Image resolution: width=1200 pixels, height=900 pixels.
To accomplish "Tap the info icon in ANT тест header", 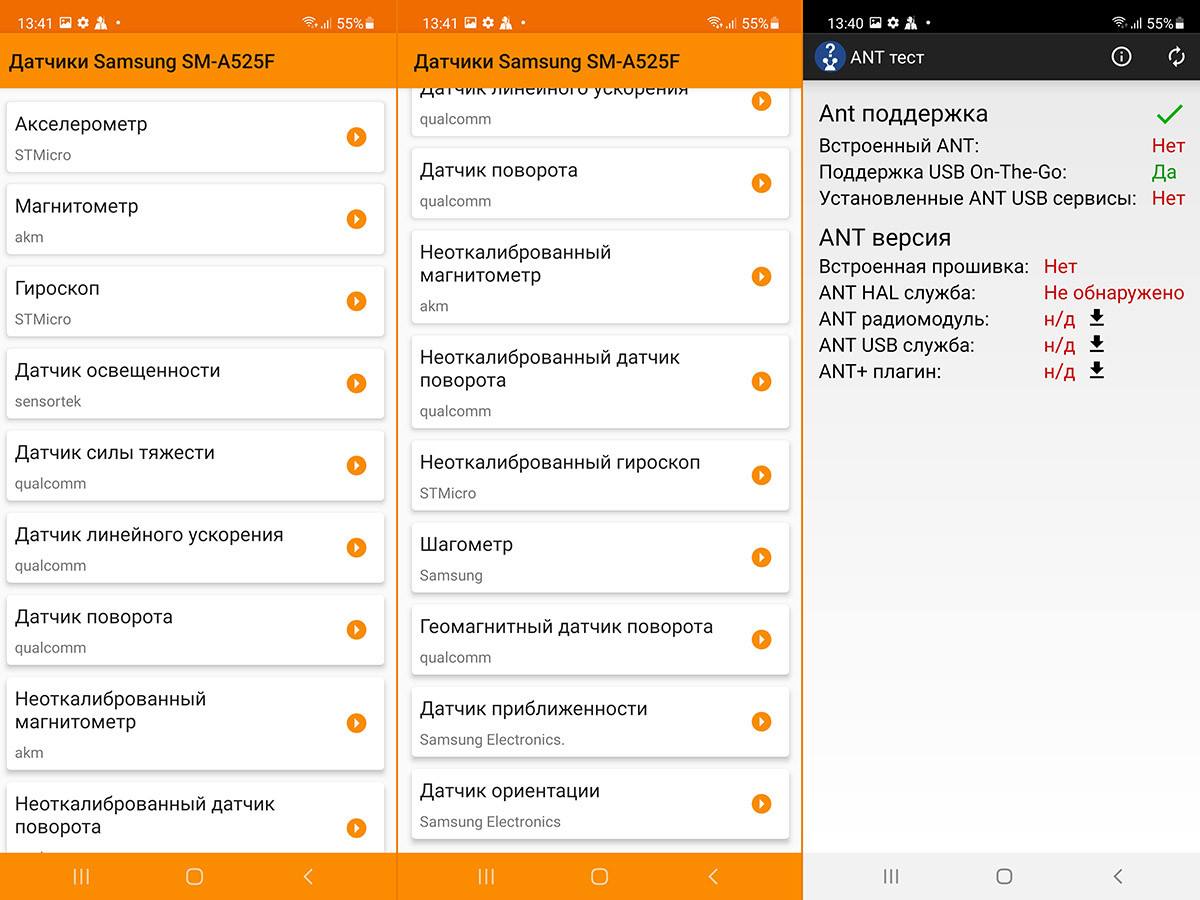I will (1121, 57).
